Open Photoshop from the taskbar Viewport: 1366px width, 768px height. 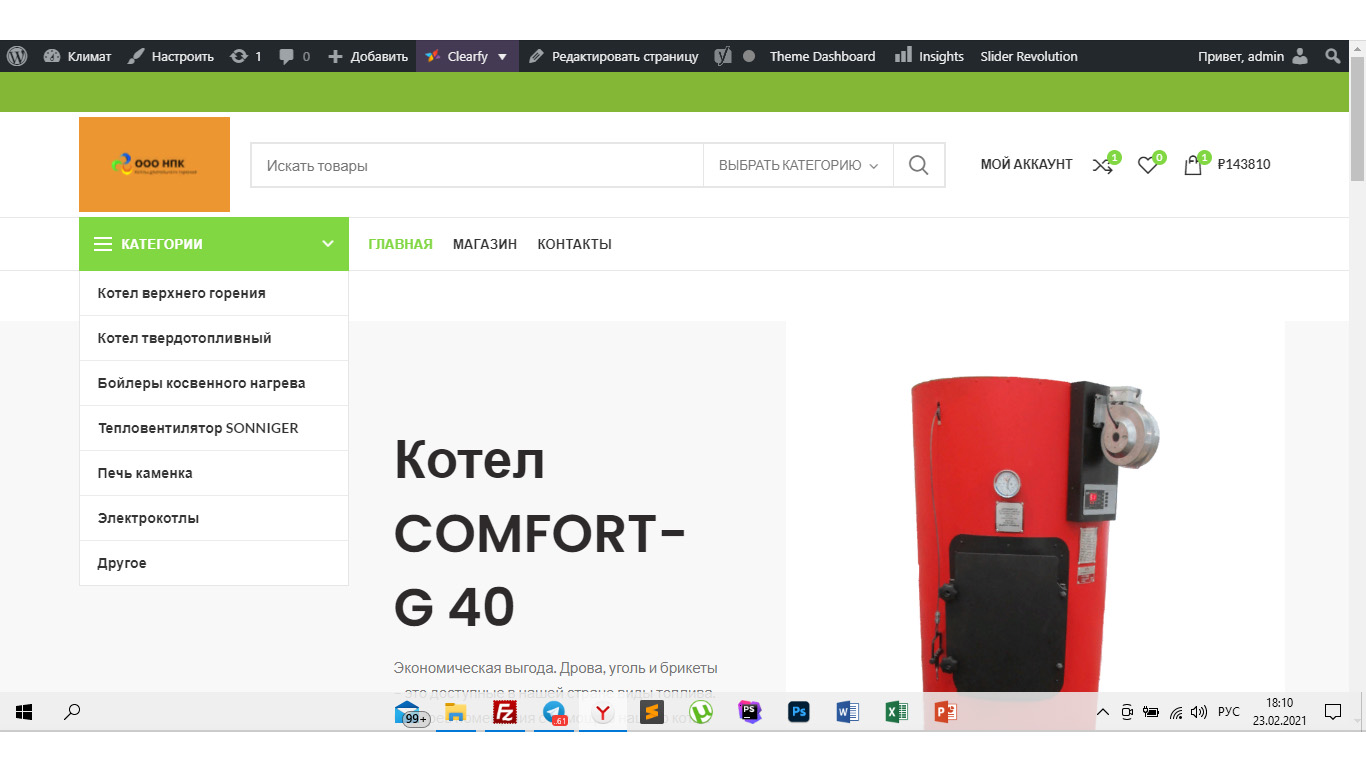[x=799, y=712]
